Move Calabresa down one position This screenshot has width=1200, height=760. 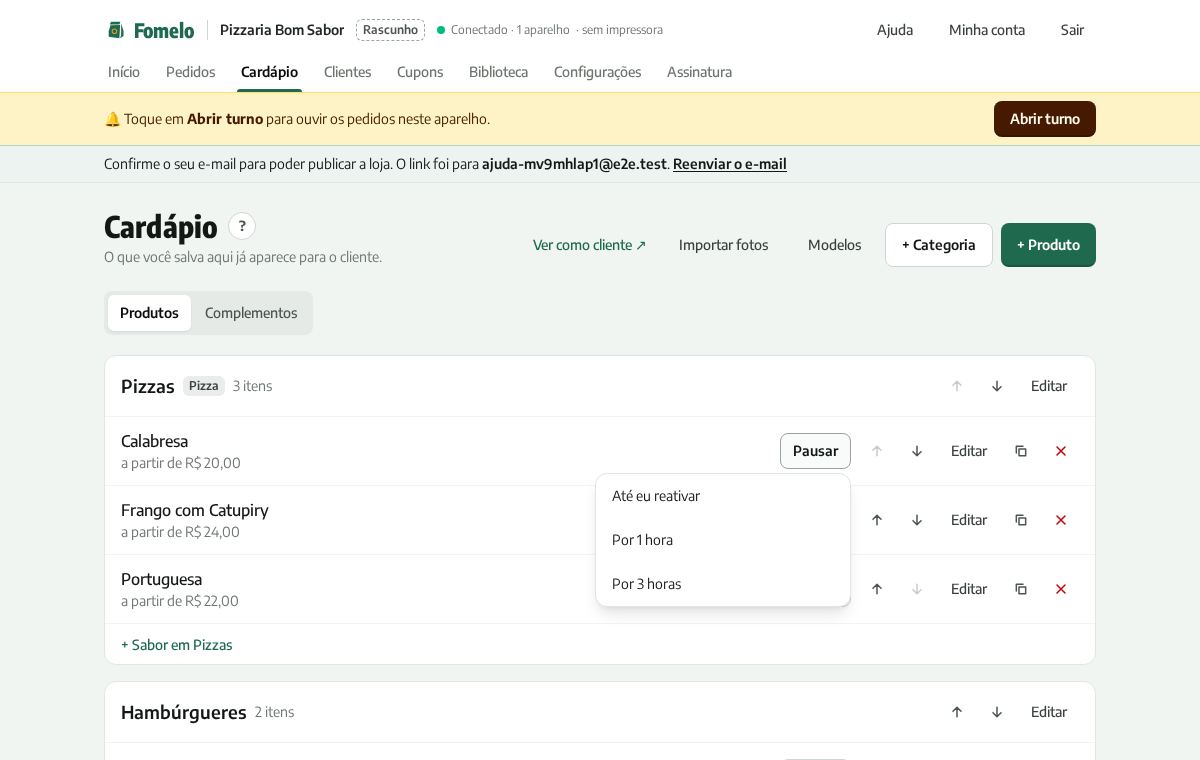click(917, 451)
